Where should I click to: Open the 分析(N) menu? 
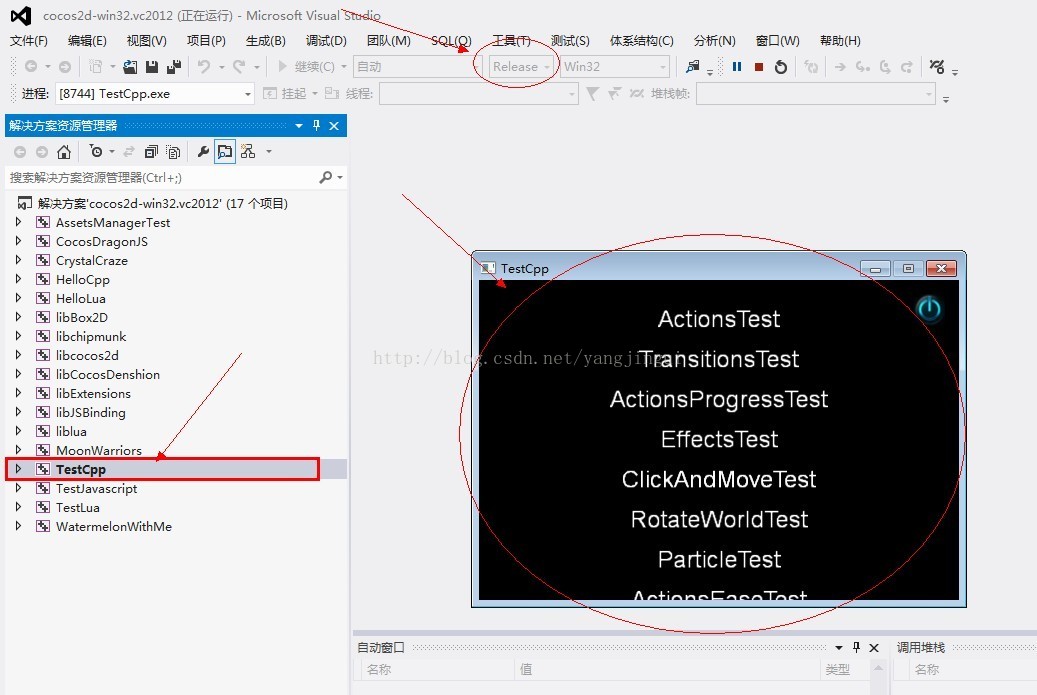(x=714, y=41)
